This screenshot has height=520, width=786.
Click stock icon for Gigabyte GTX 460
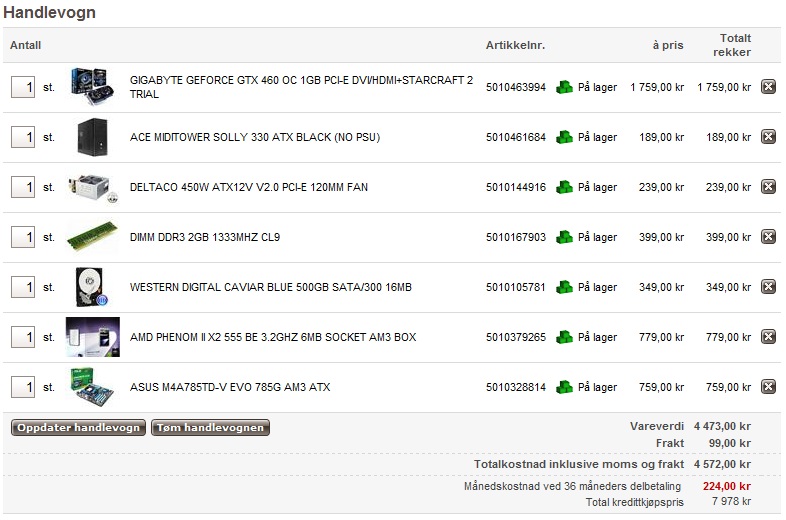pos(564,87)
